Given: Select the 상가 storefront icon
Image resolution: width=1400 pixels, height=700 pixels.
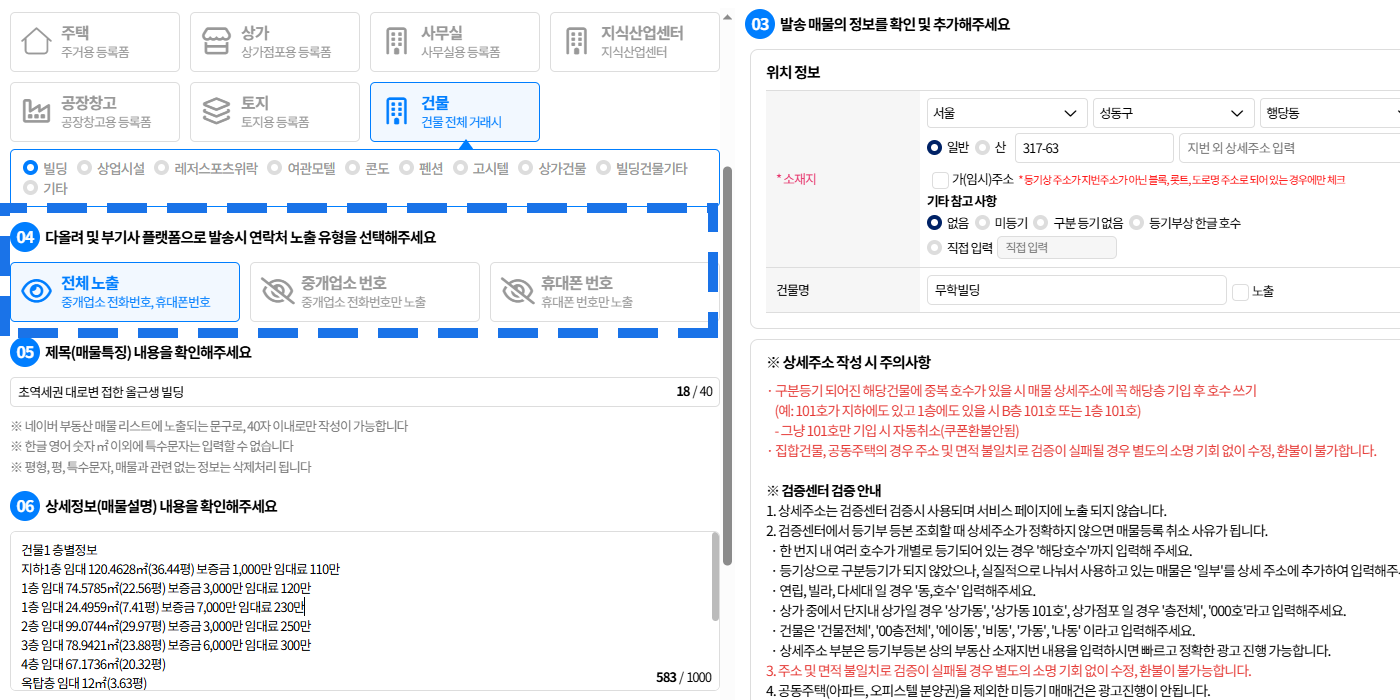Looking at the screenshot, I should (x=216, y=42).
